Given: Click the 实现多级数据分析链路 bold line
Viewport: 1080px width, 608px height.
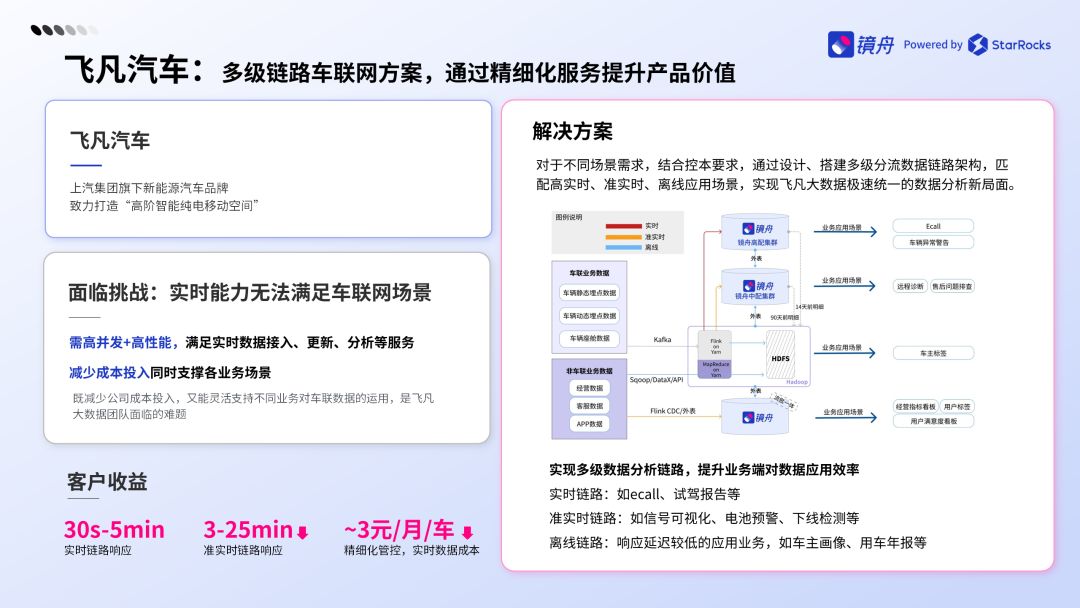Looking at the screenshot, I should point(704,470).
